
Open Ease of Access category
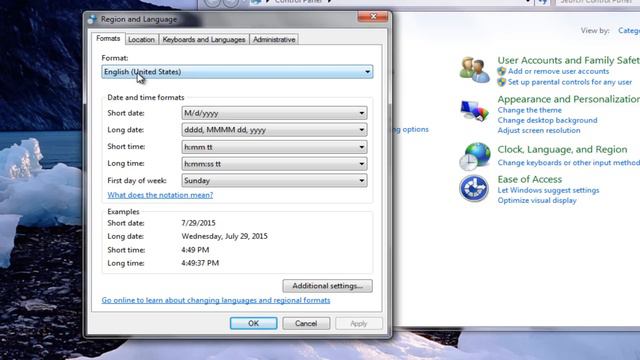tap(529, 179)
